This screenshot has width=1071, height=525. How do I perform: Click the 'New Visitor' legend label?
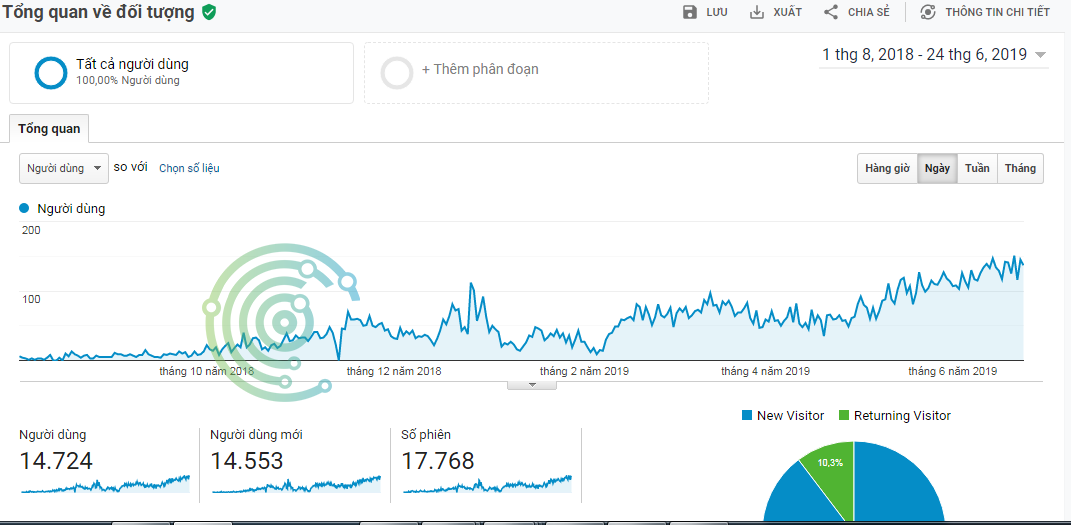[x=790, y=415]
